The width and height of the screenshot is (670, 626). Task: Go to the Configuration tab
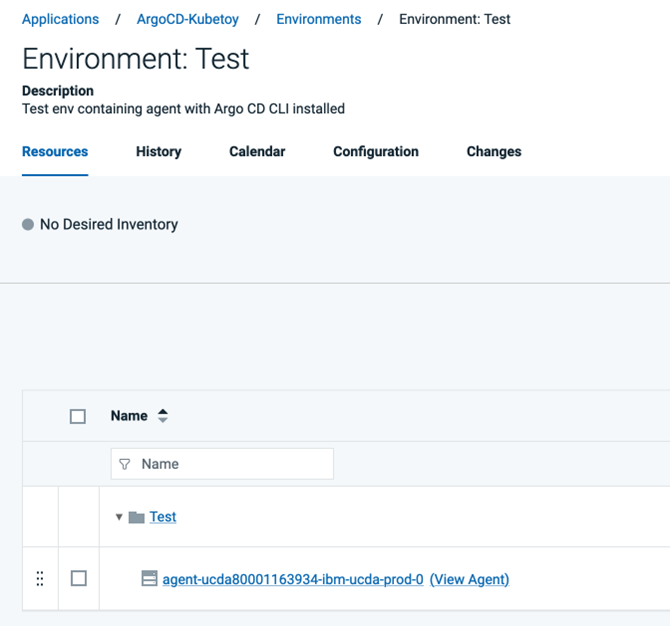[376, 152]
